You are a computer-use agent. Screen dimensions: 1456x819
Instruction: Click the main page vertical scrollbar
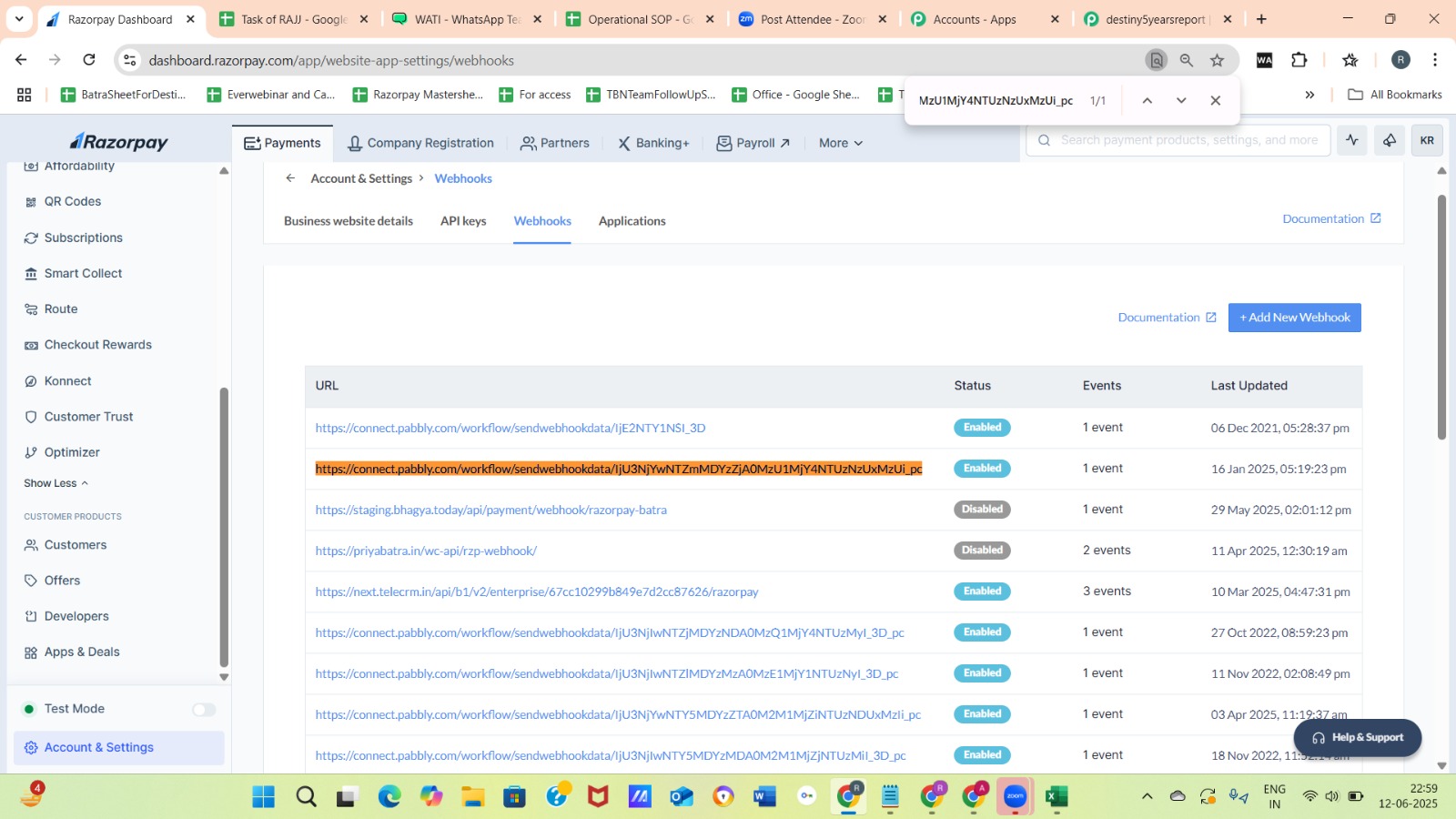tap(1441, 318)
